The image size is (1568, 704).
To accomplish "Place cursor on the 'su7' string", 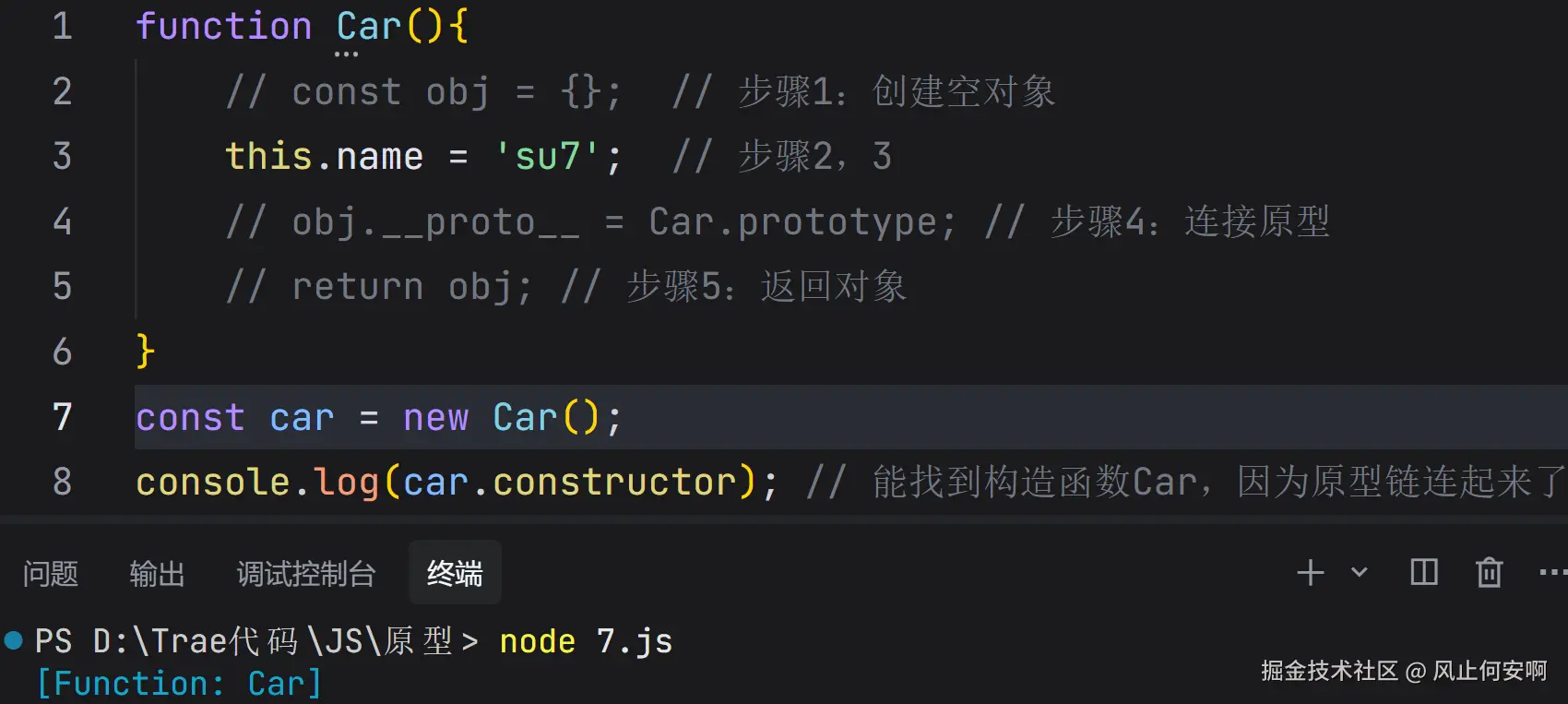I will (x=548, y=157).
